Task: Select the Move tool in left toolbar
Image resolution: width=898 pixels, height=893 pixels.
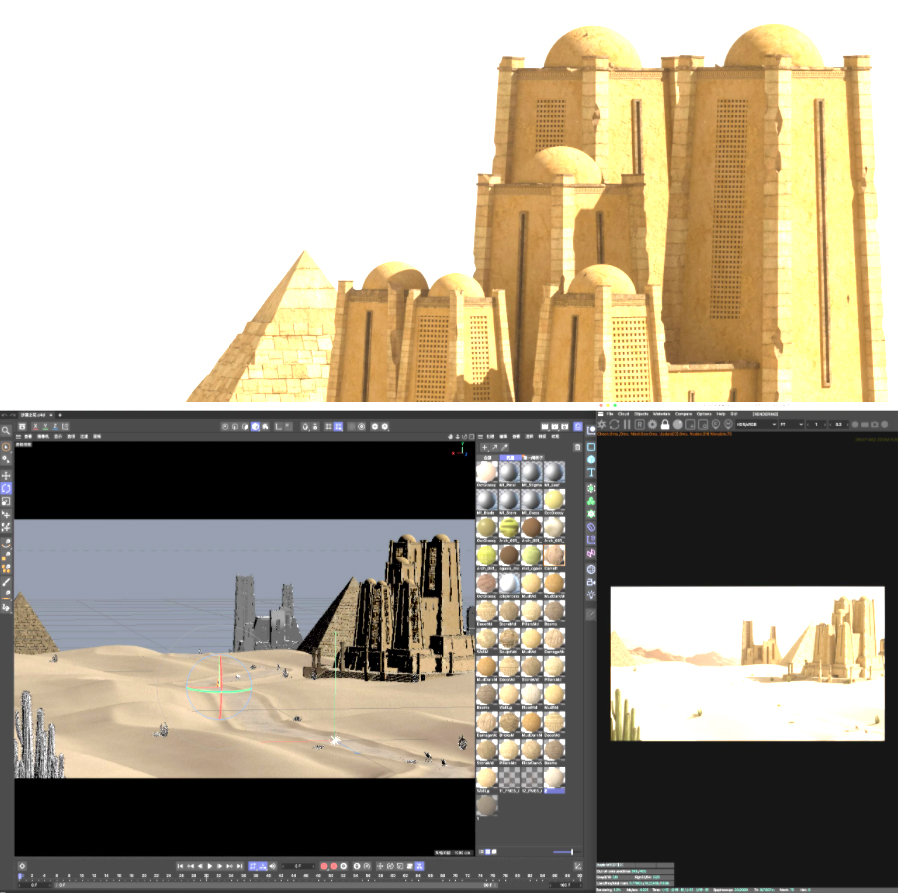Action: 6,475
